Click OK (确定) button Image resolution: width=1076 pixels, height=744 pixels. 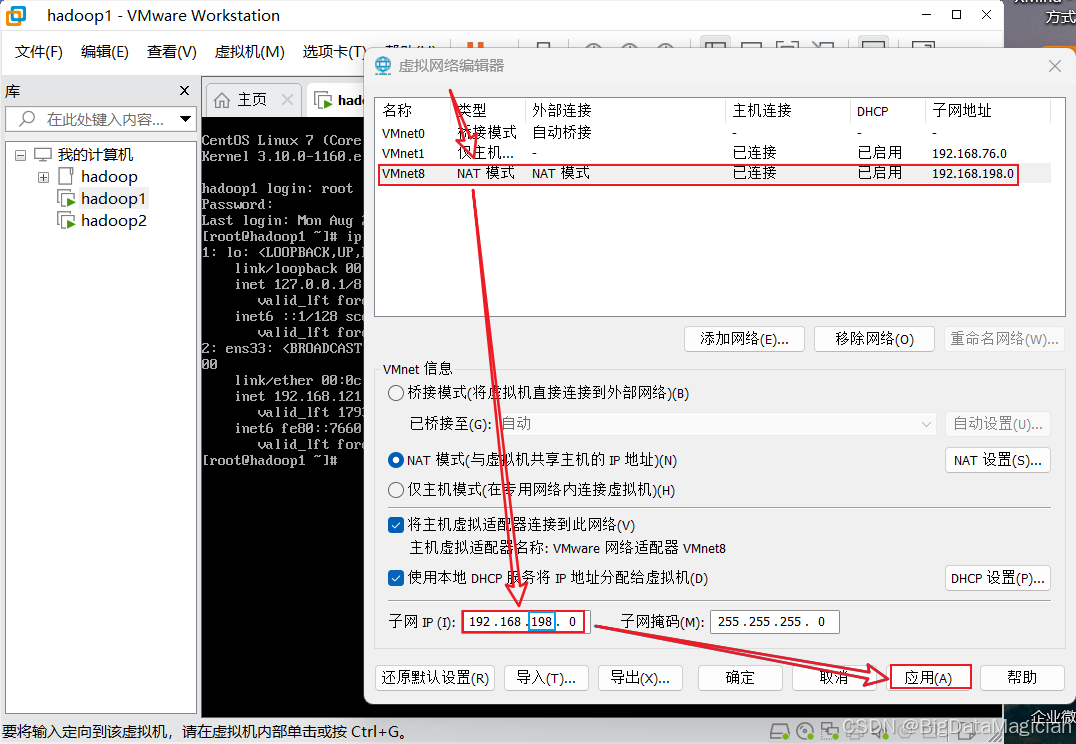click(740, 677)
